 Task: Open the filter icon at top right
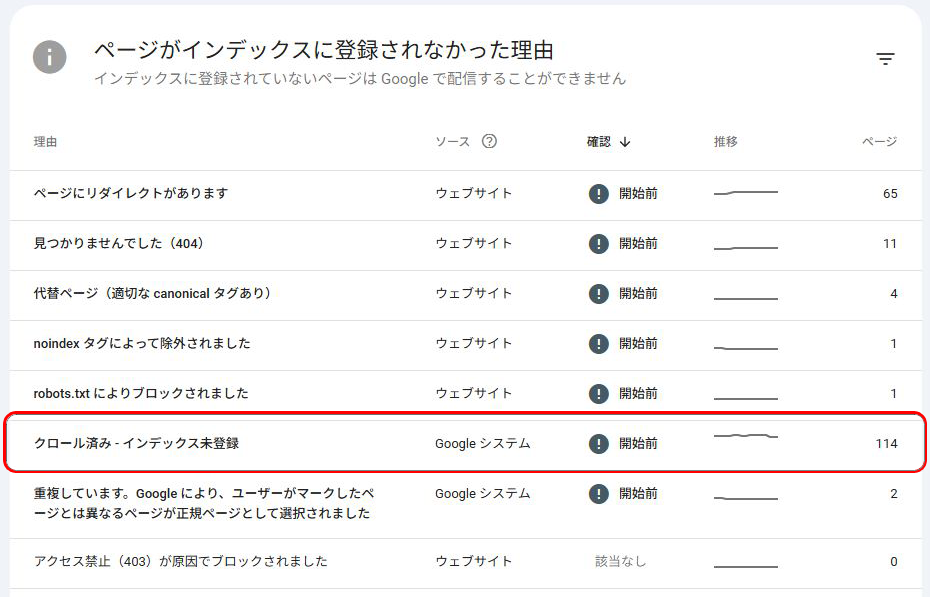(885, 59)
